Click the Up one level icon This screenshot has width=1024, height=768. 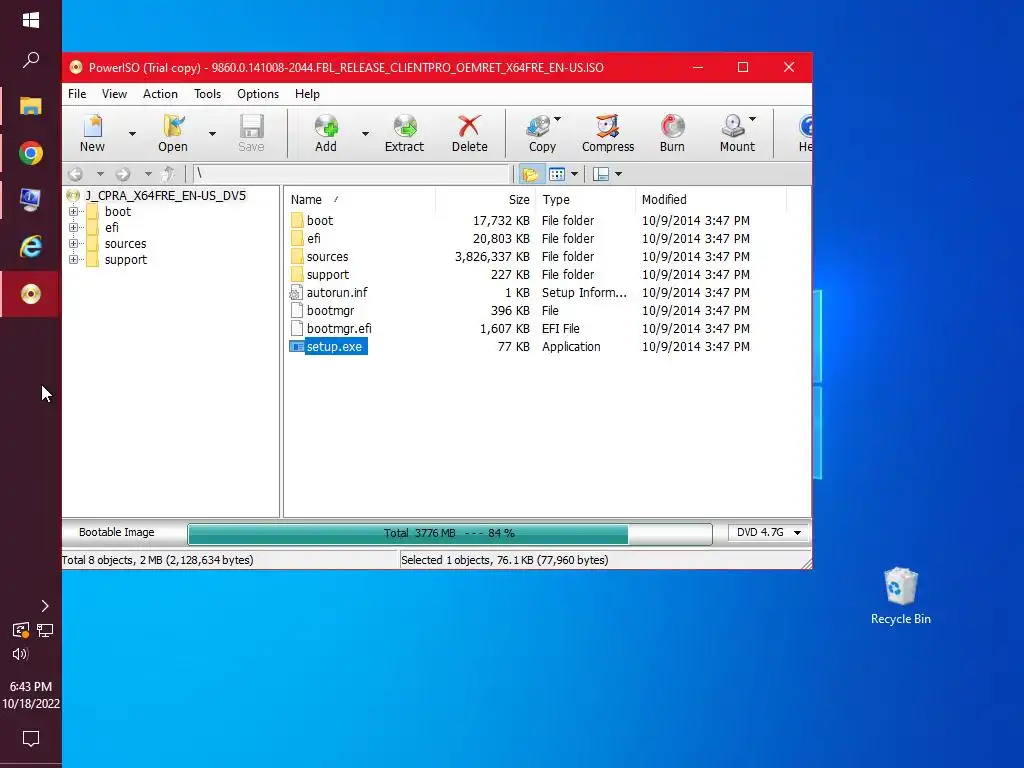[x=168, y=174]
